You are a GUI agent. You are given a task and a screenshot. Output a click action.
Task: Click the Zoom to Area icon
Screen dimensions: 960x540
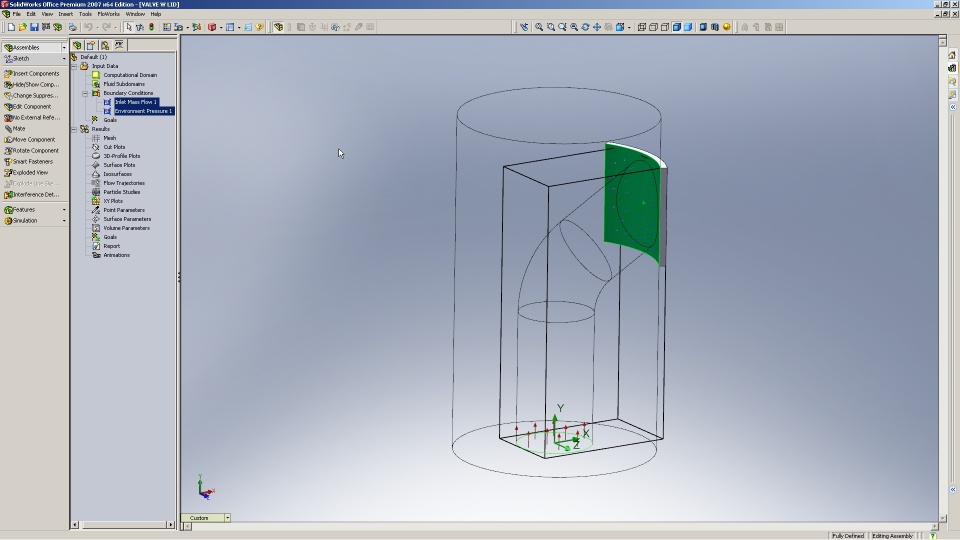coord(550,27)
